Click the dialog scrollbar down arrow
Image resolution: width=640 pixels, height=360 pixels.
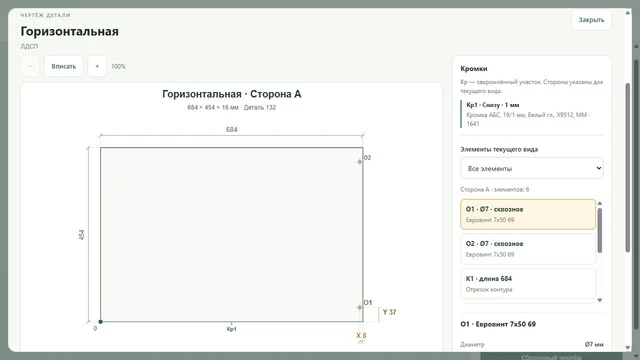[x=627, y=348]
